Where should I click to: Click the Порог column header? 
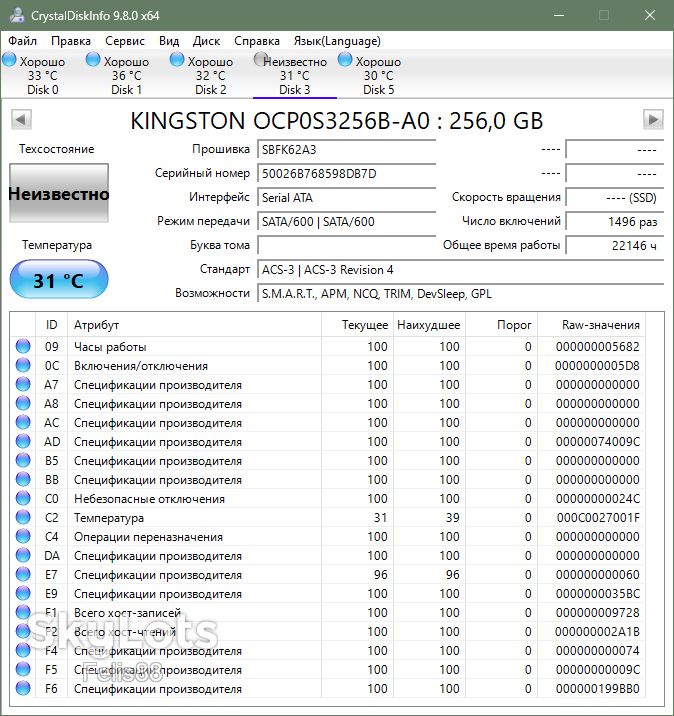pos(501,325)
